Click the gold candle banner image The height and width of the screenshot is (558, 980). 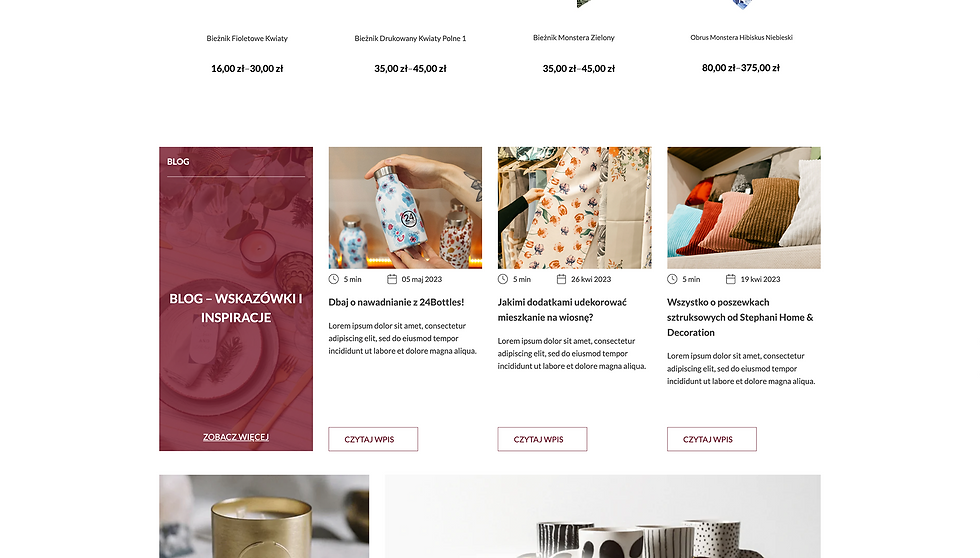(x=264, y=516)
